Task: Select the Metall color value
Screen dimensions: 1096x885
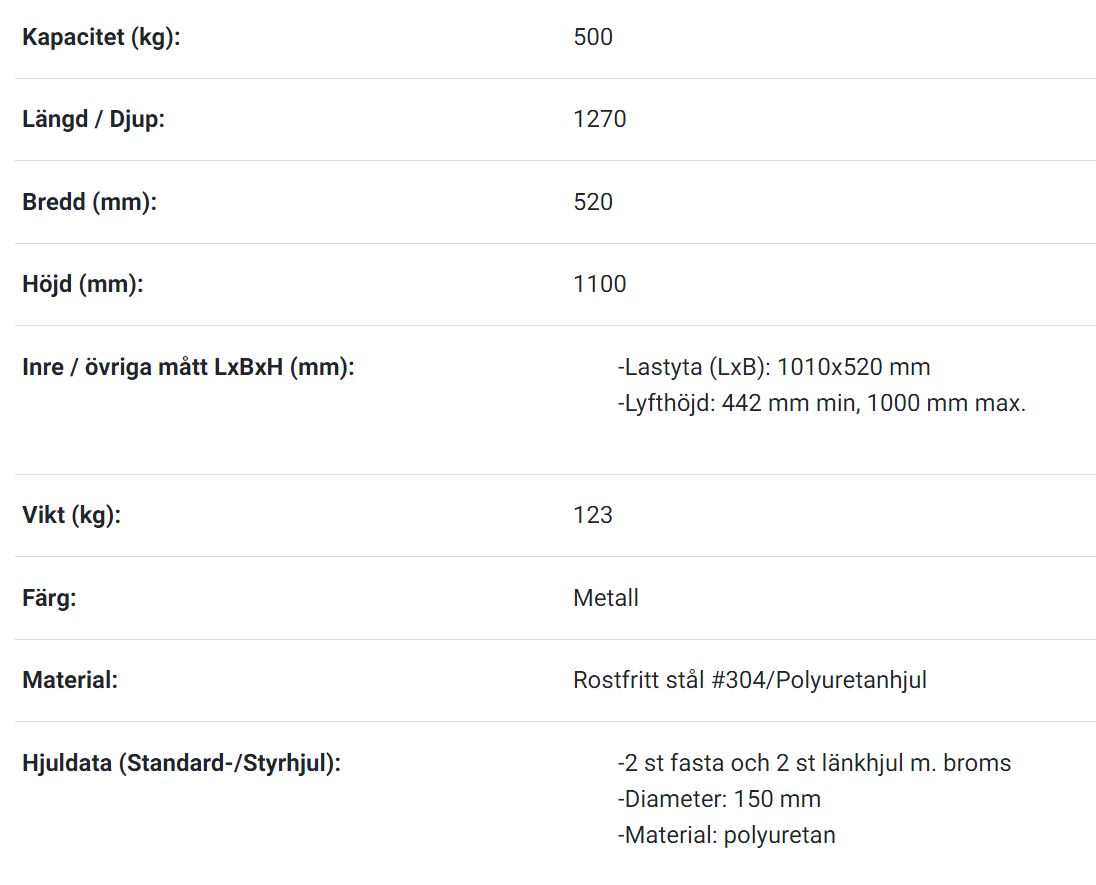Action: [606, 598]
